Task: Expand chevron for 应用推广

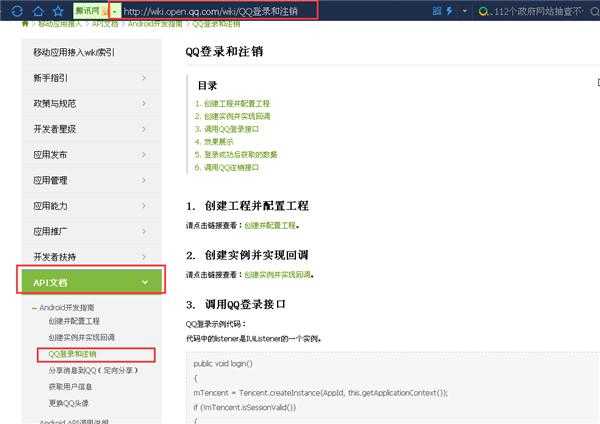Action: 144,232
